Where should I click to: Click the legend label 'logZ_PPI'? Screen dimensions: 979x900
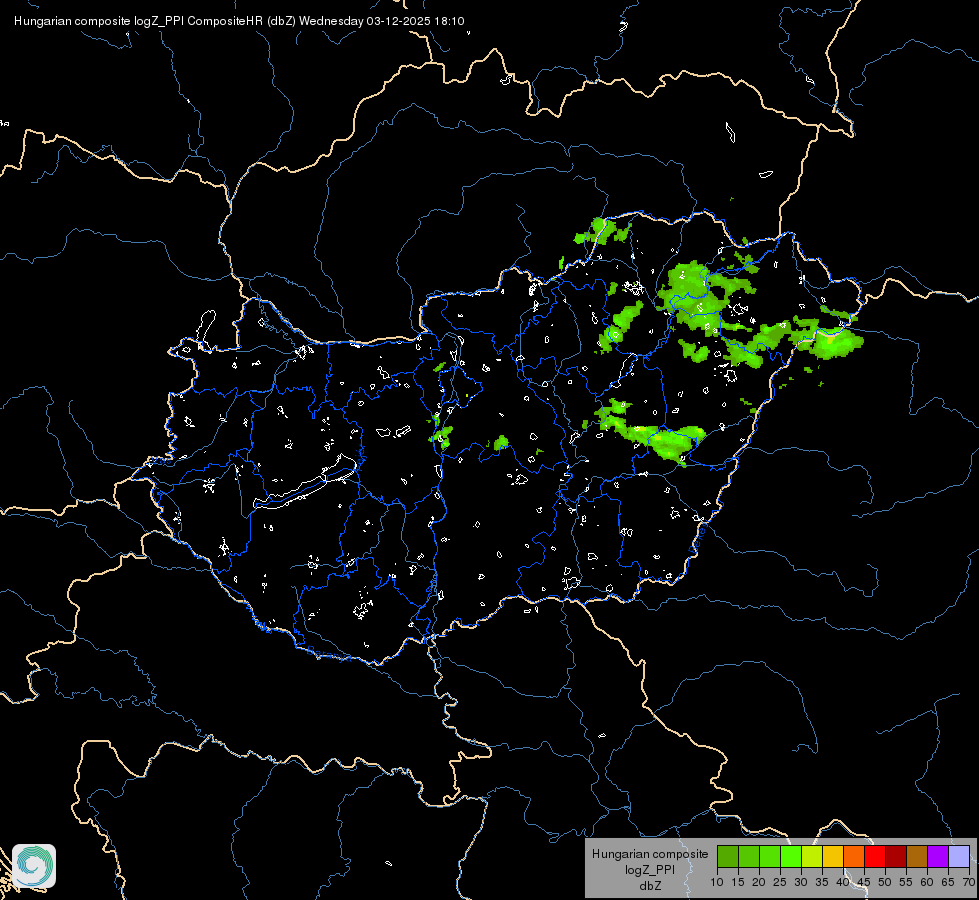pos(650,870)
